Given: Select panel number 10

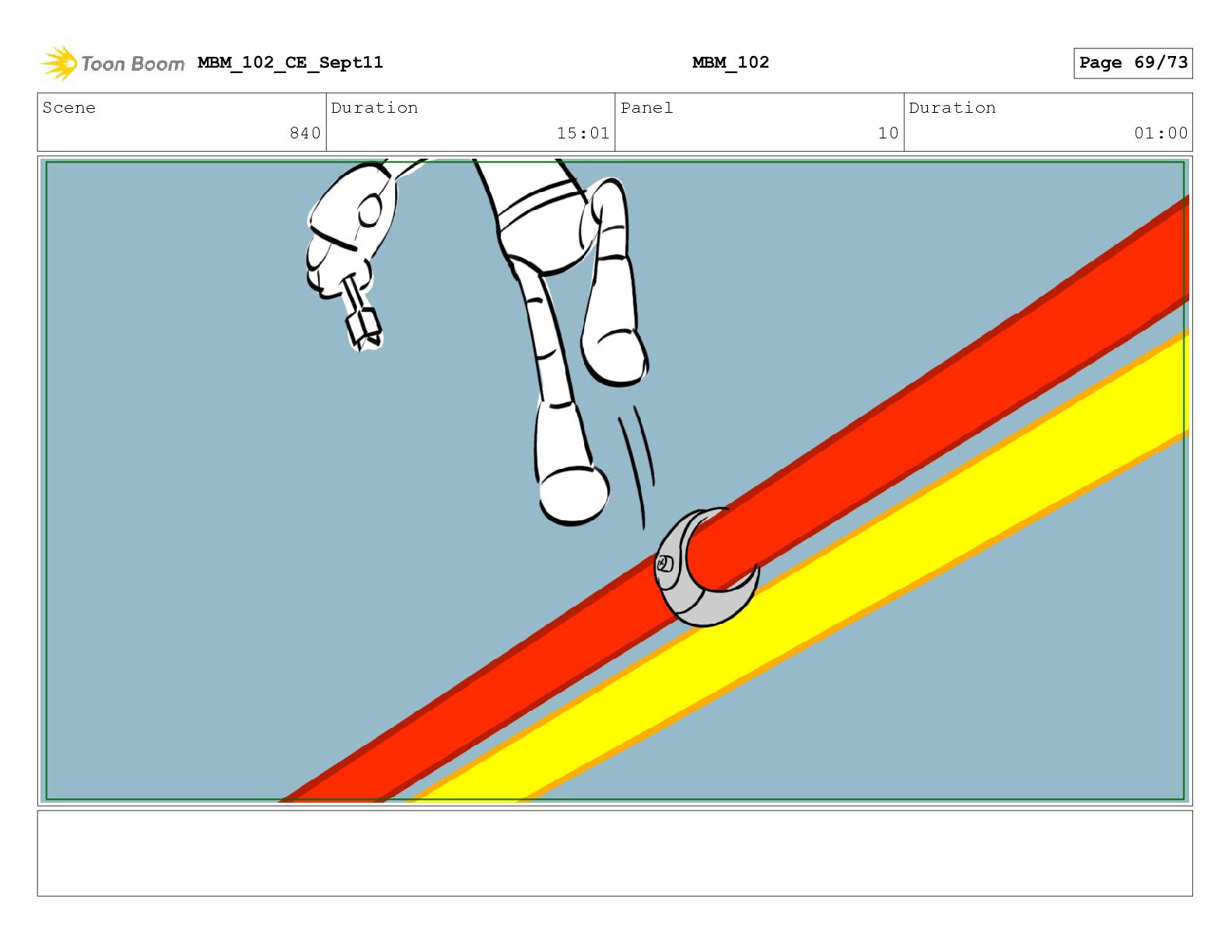Looking at the screenshot, I should coord(887,133).
